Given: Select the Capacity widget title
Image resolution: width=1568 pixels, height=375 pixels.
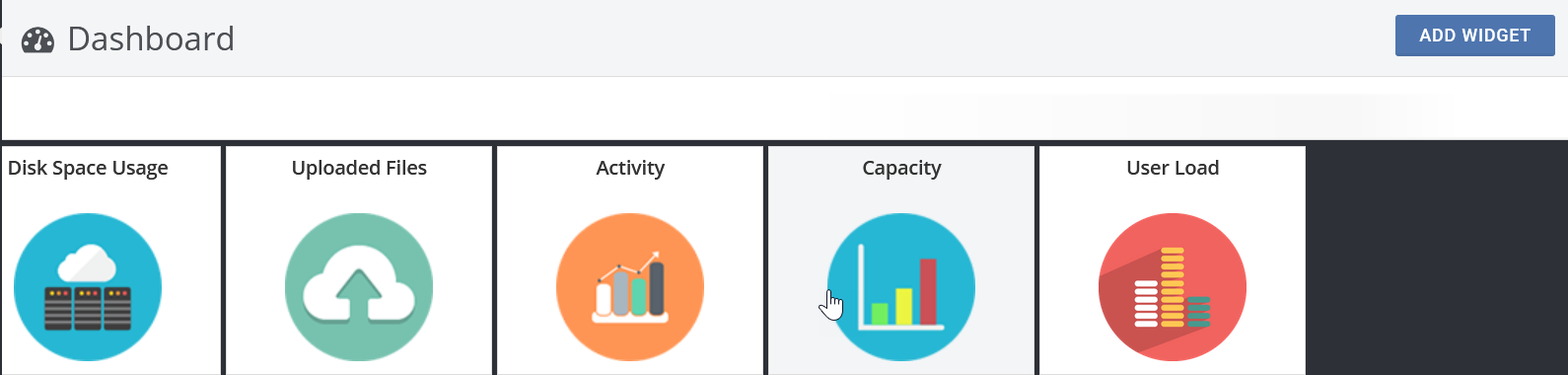Looking at the screenshot, I should click(x=901, y=168).
